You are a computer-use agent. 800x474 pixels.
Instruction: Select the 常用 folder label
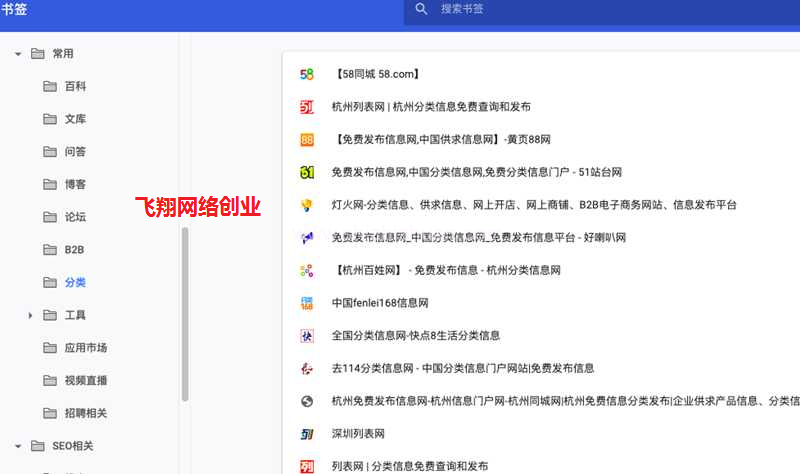pos(63,54)
